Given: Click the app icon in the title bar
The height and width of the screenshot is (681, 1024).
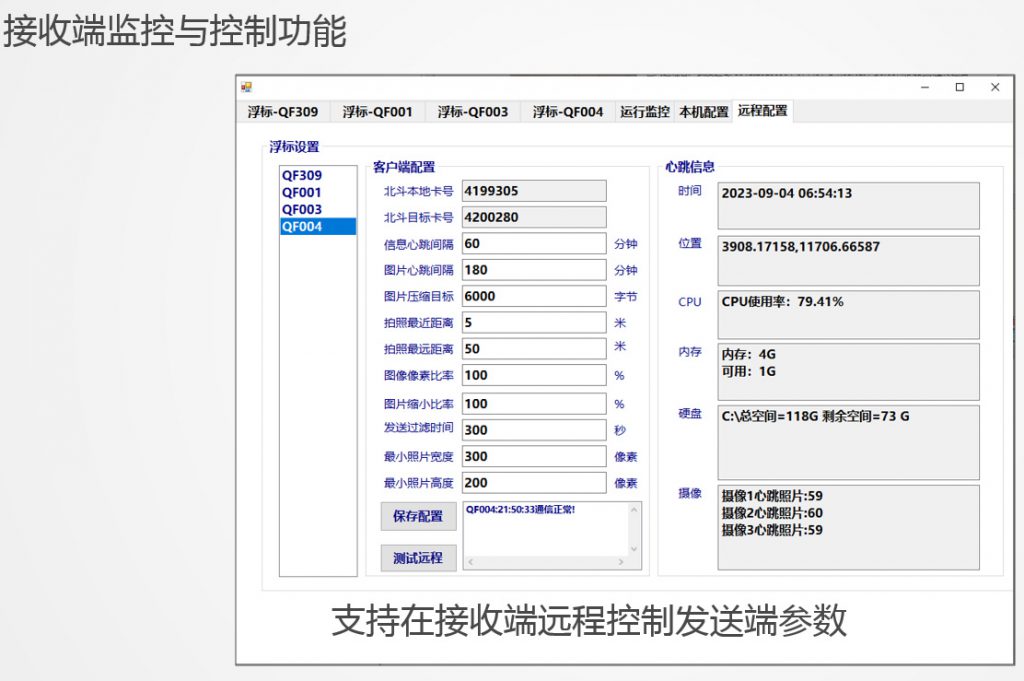Looking at the screenshot, I should (x=246, y=88).
